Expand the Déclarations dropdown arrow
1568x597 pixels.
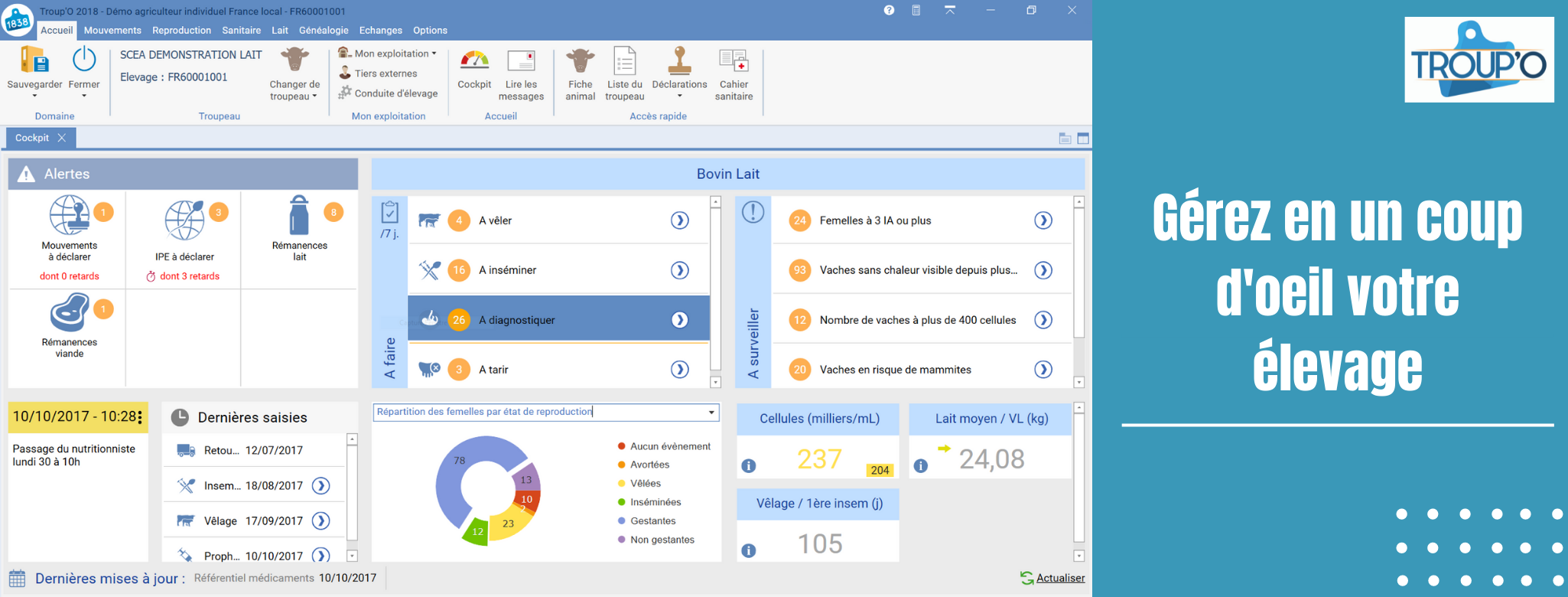679,96
